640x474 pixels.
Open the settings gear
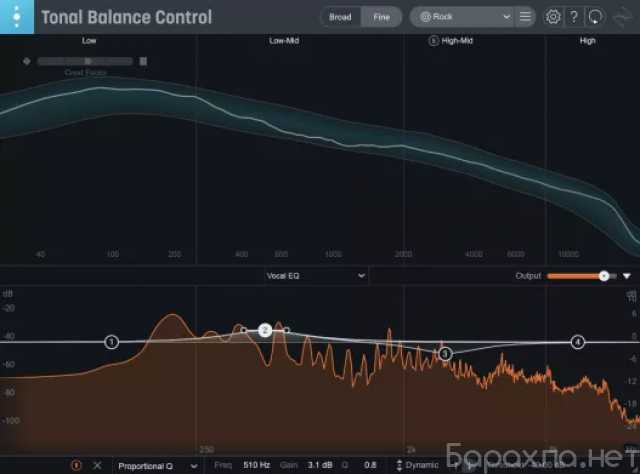click(x=553, y=17)
